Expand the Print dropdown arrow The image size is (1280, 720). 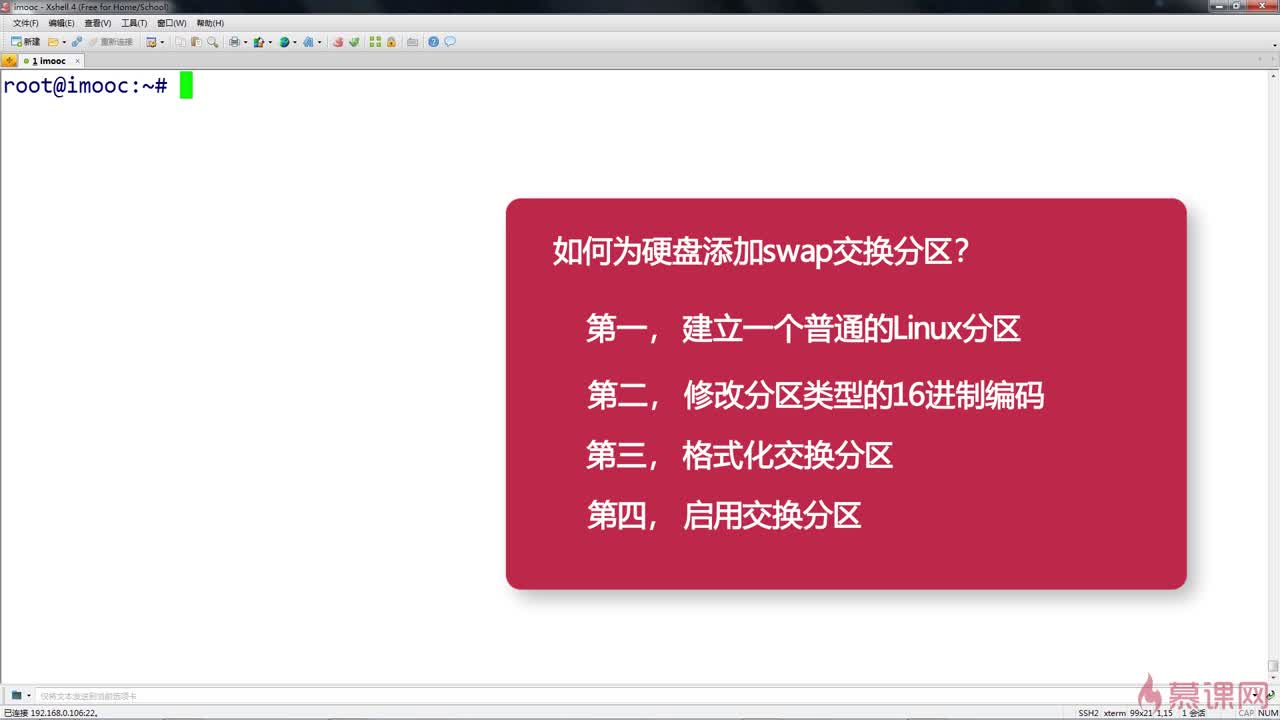point(245,42)
